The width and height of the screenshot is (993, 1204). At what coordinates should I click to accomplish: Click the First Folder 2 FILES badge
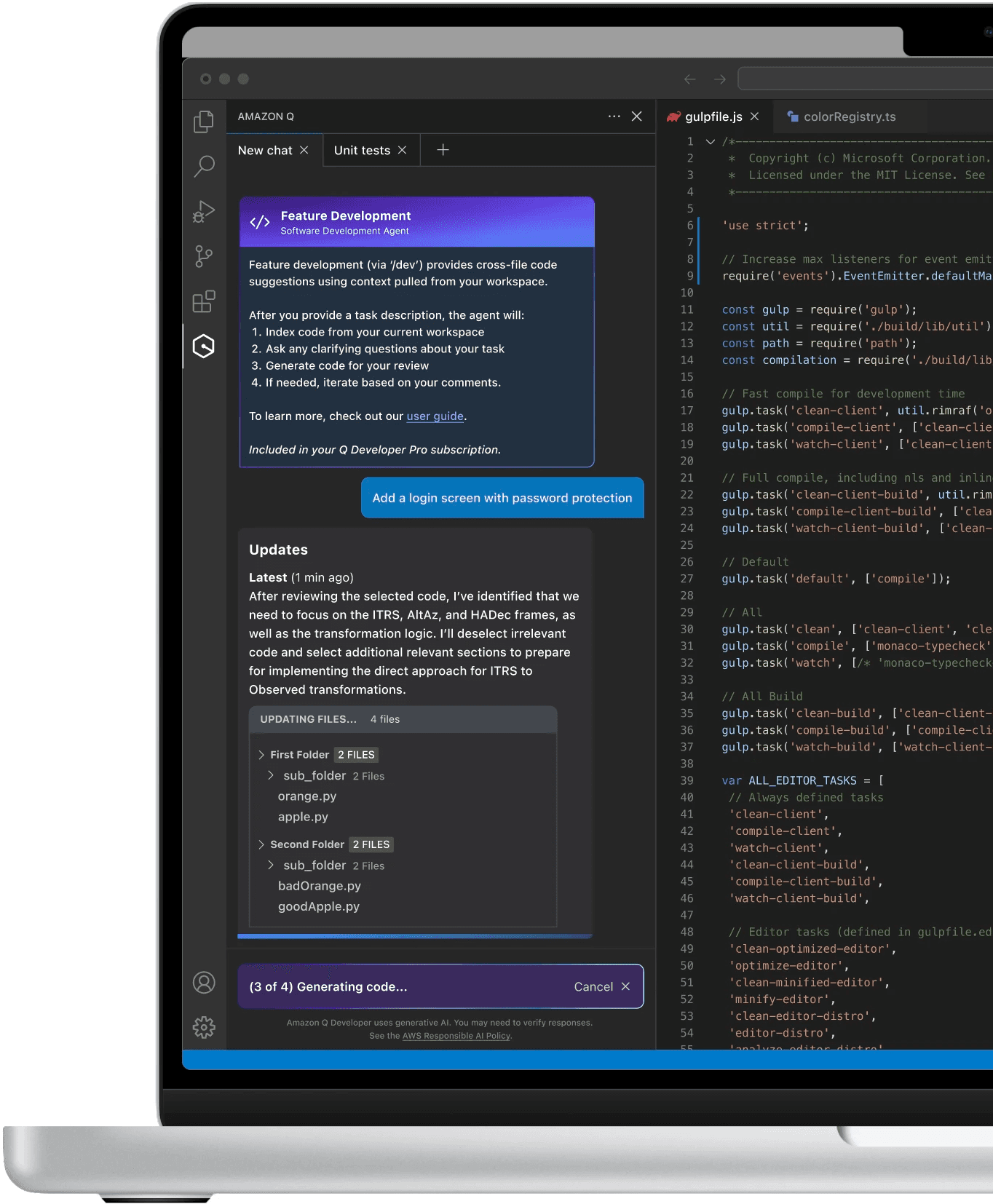356,755
